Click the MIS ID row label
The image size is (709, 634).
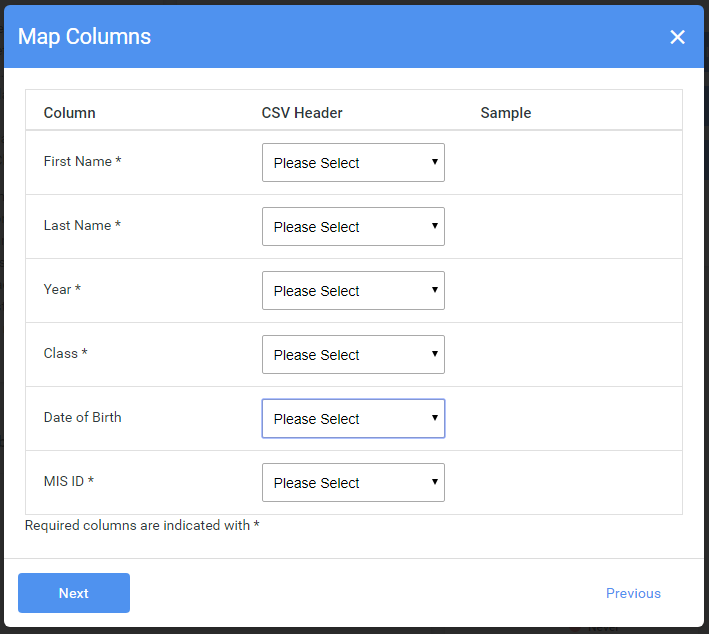coord(68,481)
